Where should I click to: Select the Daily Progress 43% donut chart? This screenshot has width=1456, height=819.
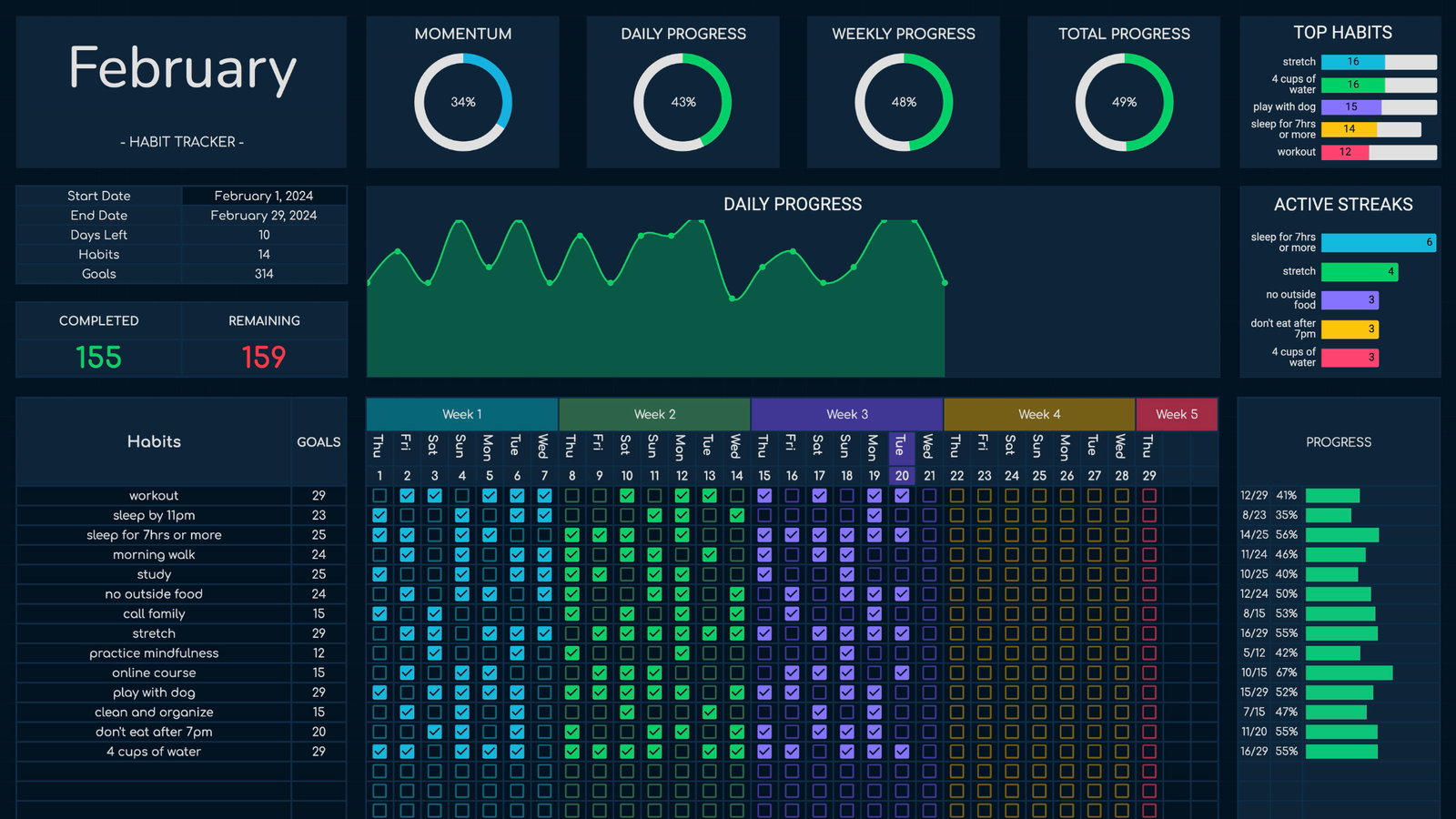(682, 102)
